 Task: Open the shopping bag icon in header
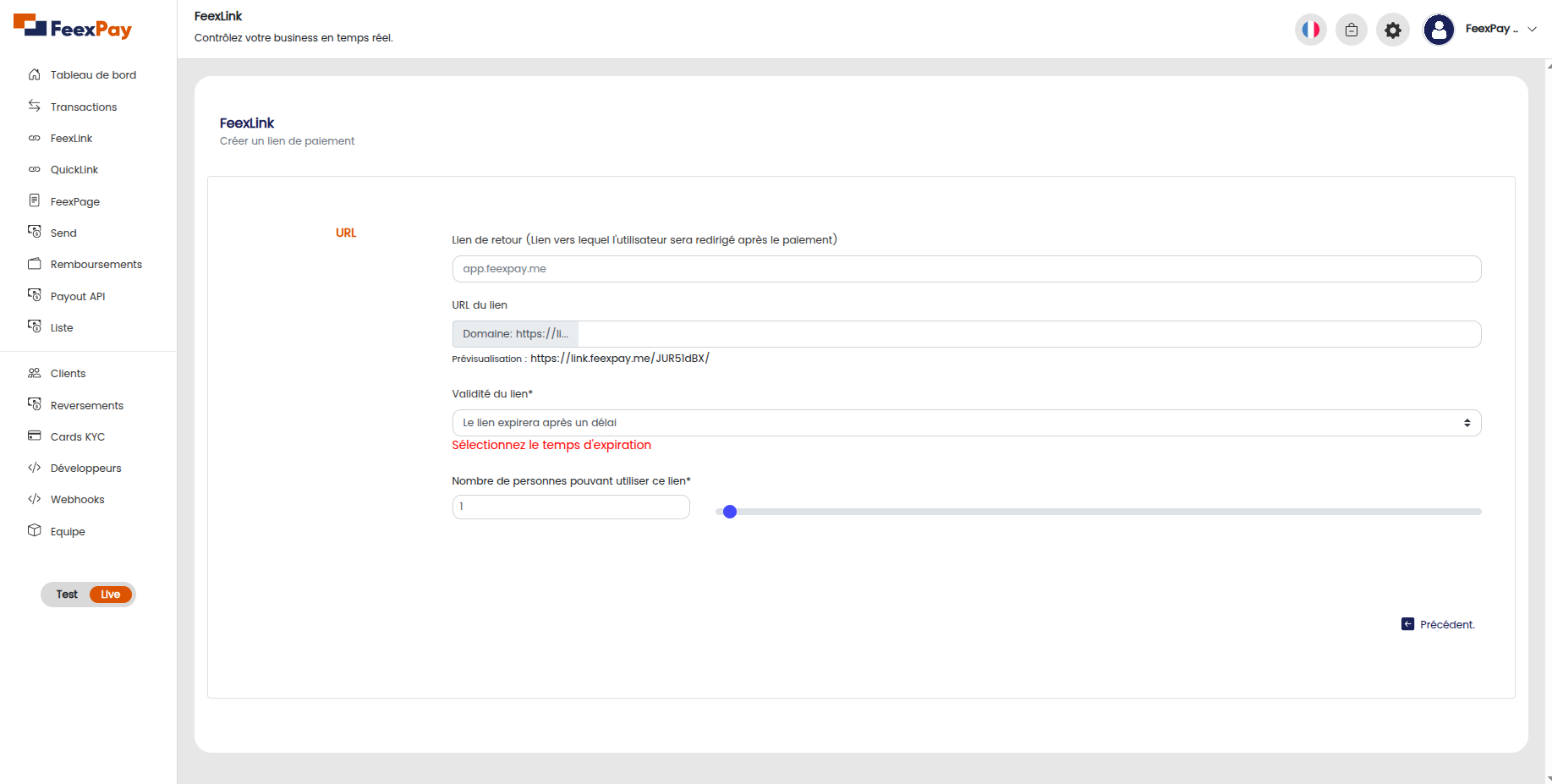point(1352,30)
